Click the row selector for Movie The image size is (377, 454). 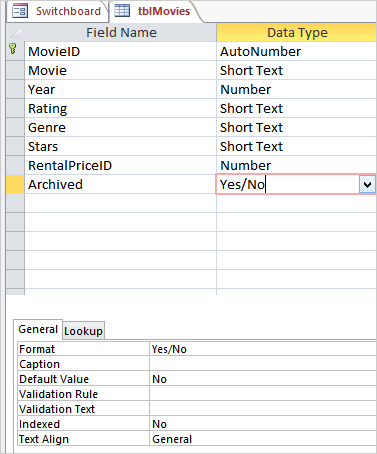15,70
